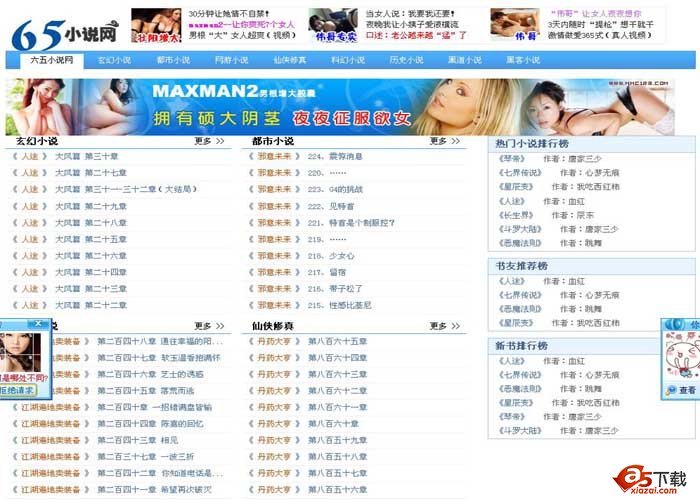Select the 黑客小说 navigation tab
Screen dimensions: 700x500
523,60
